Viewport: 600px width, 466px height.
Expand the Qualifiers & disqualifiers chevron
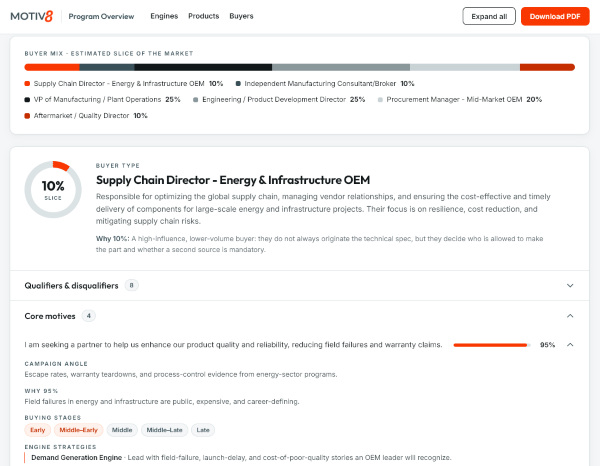tap(570, 285)
